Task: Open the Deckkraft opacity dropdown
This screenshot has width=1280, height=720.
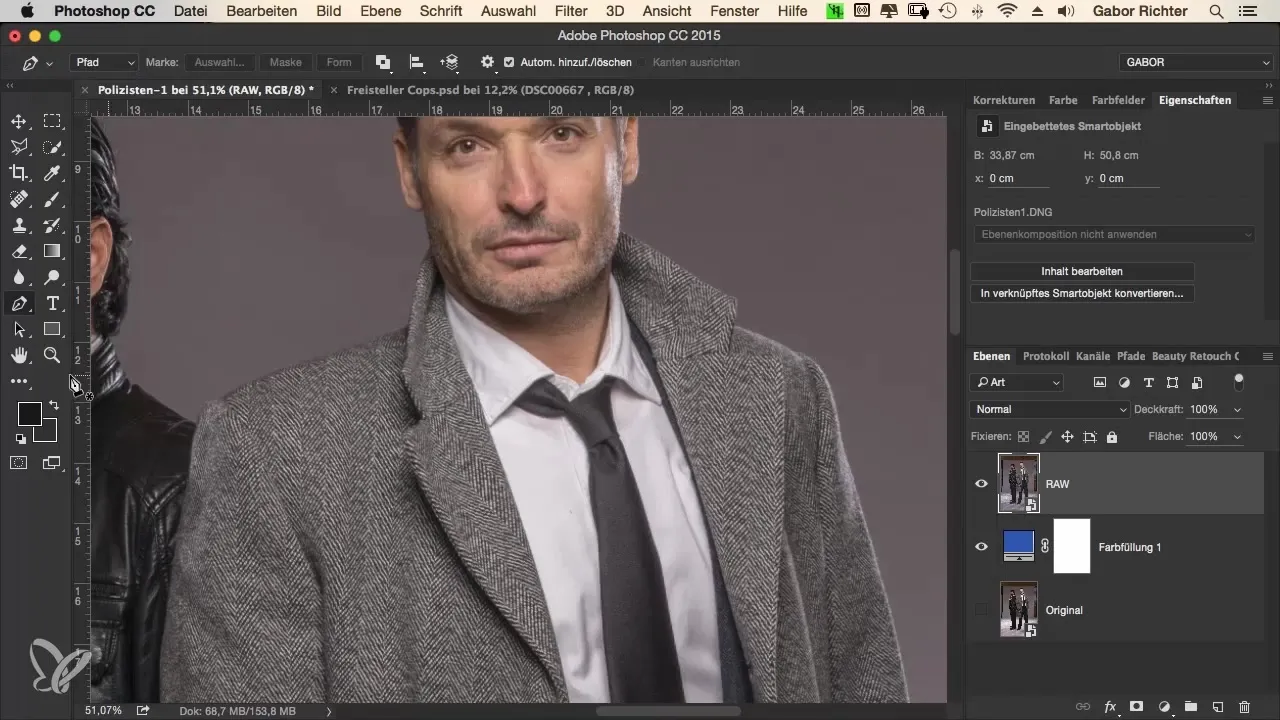Action: pyautogui.click(x=1238, y=410)
